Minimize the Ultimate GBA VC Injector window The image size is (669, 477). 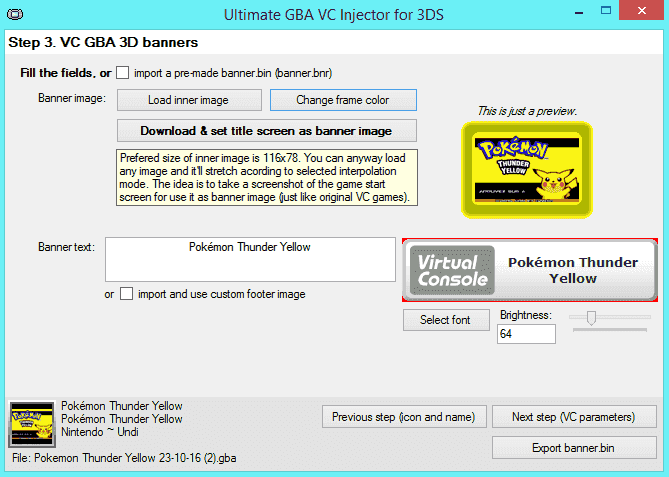579,13
